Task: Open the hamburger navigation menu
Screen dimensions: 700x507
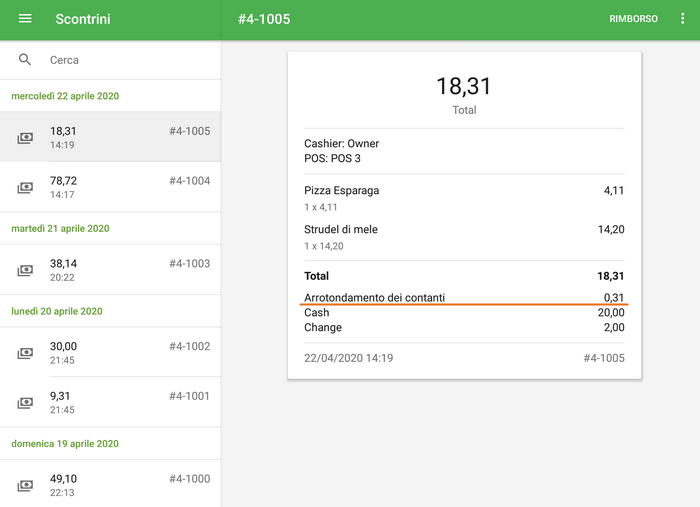Action: pyautogui.click(x=25, y=19)
